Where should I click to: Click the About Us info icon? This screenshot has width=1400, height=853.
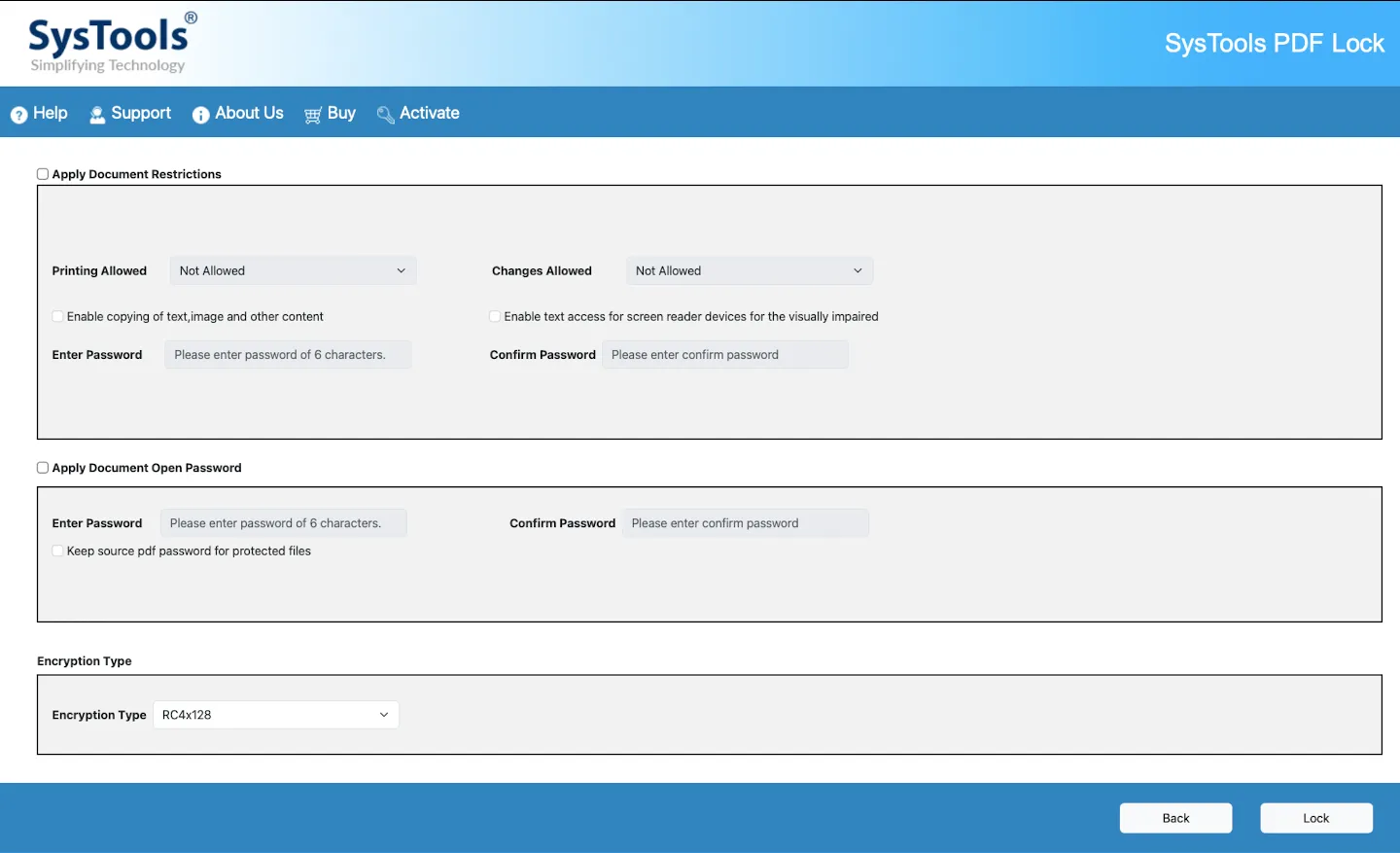tap(201, 115)
